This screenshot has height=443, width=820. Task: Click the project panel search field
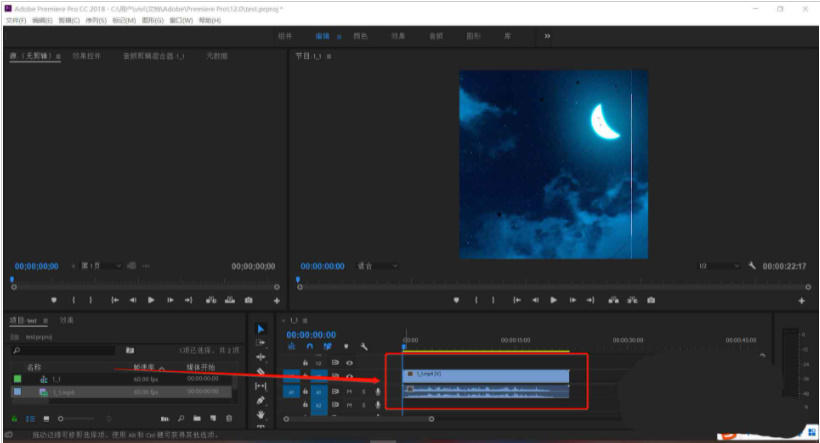pyautogui.click(x=65, y=351)
